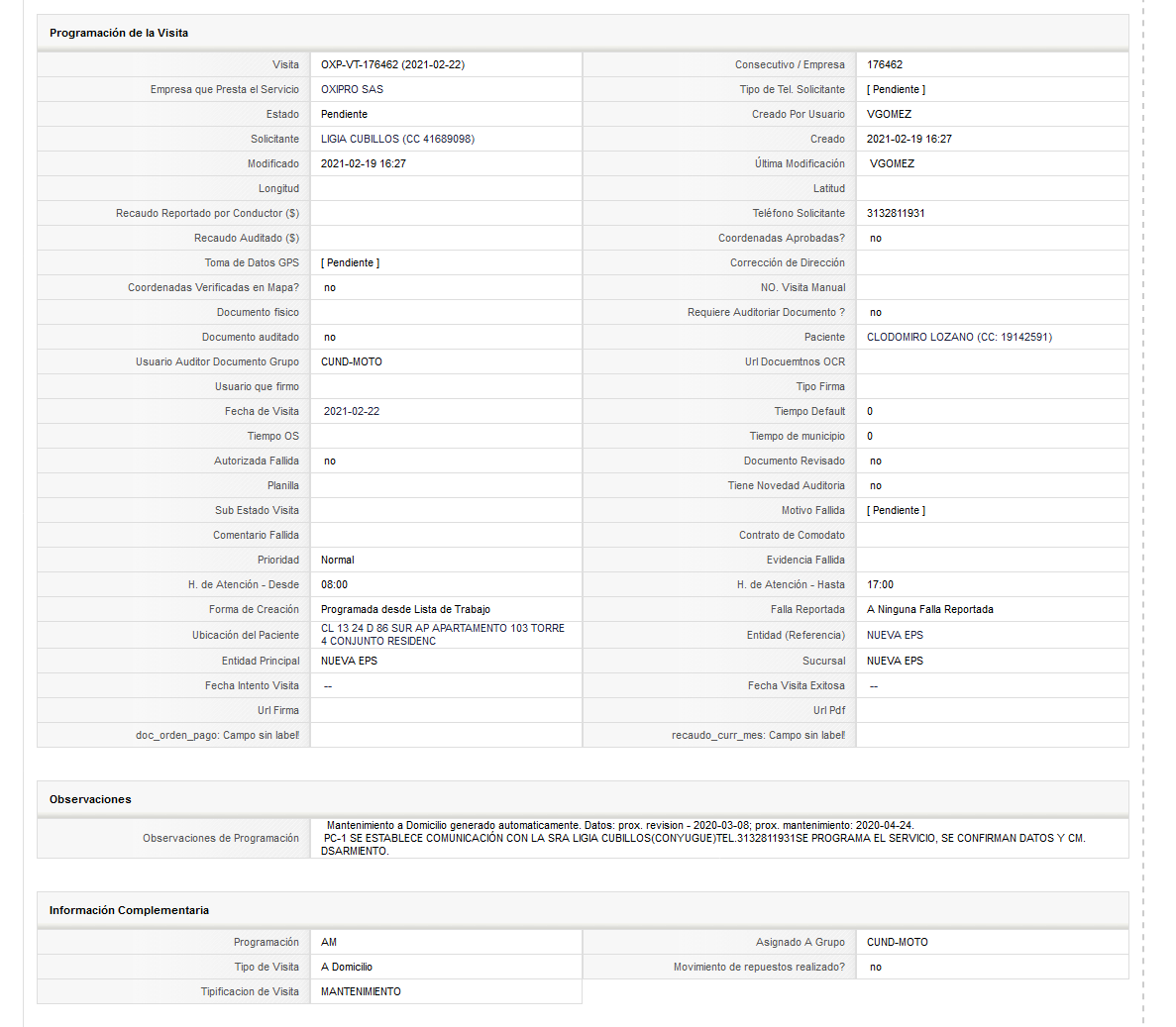Select the Creado Por Usuario value VGOMEZ

[x=889, y=114]
